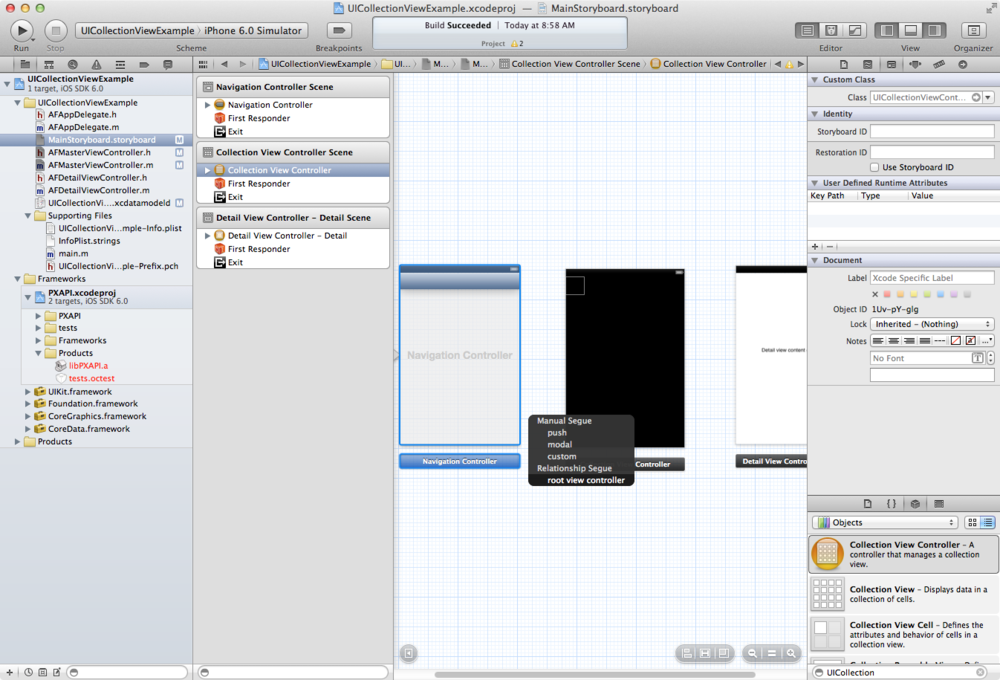
Task: Open the Lock dropdown
Action: (932, 324)
